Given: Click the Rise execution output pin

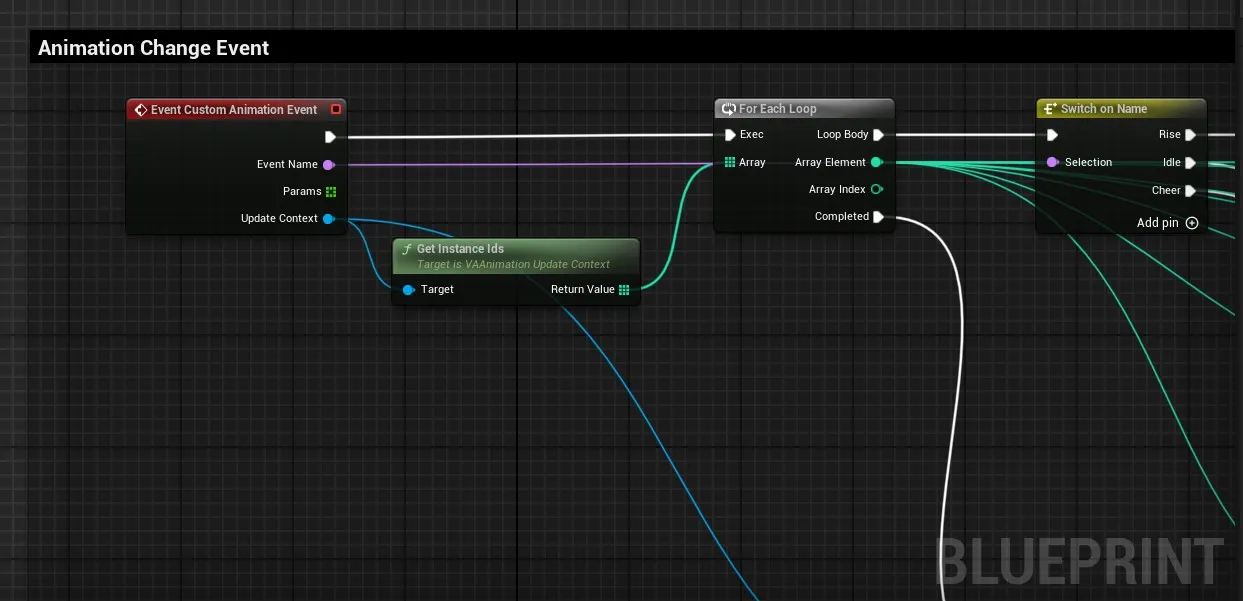Looking at the screenshot, I should point(1190,135).
